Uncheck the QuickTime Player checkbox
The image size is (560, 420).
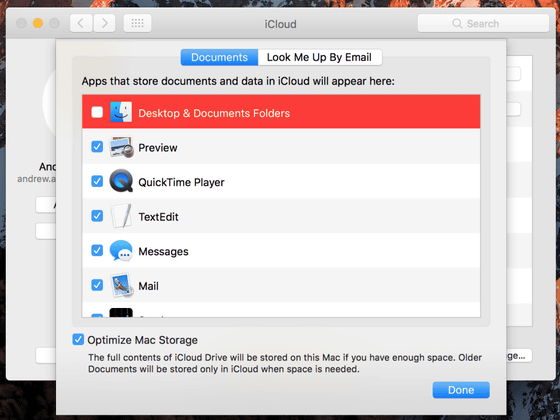[x=97, y=181]
